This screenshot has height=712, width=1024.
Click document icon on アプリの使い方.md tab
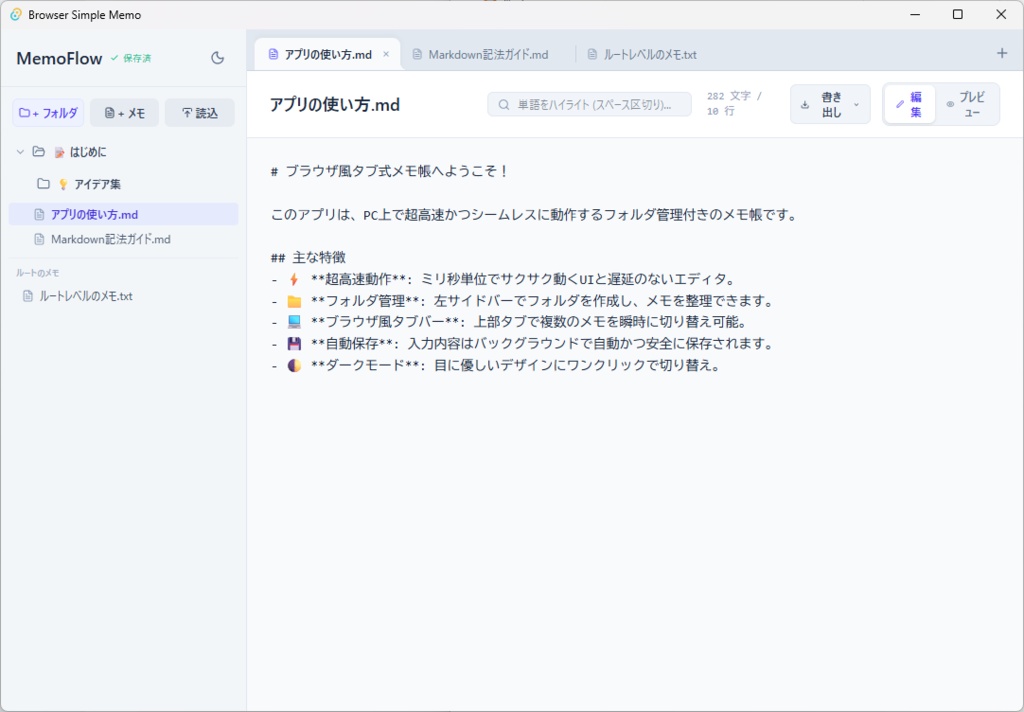273,54
